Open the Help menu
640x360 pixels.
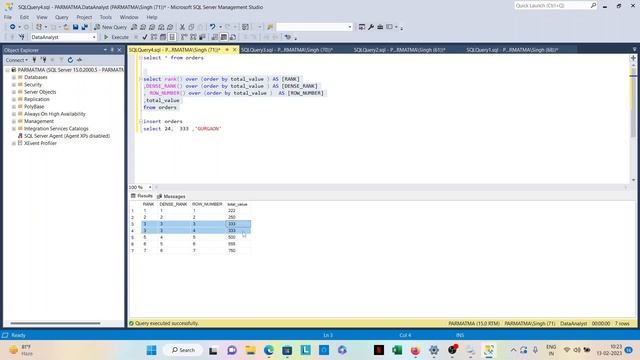[152, 17]
